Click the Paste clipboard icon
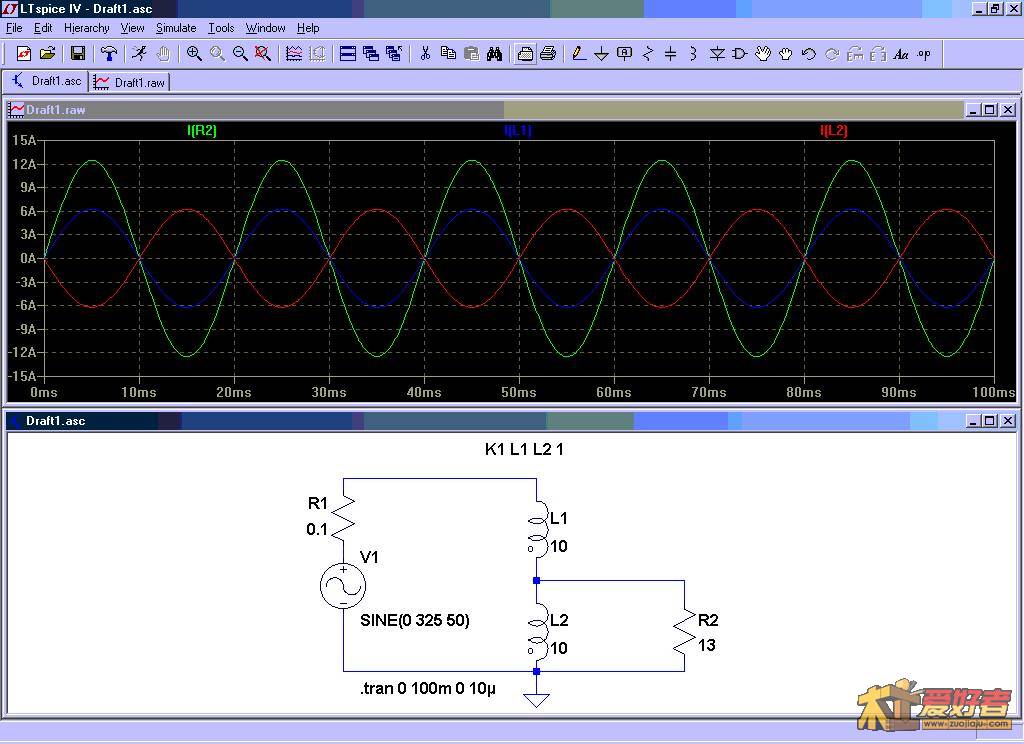This screenshot has height=744, width=1024. coord(471,54)
